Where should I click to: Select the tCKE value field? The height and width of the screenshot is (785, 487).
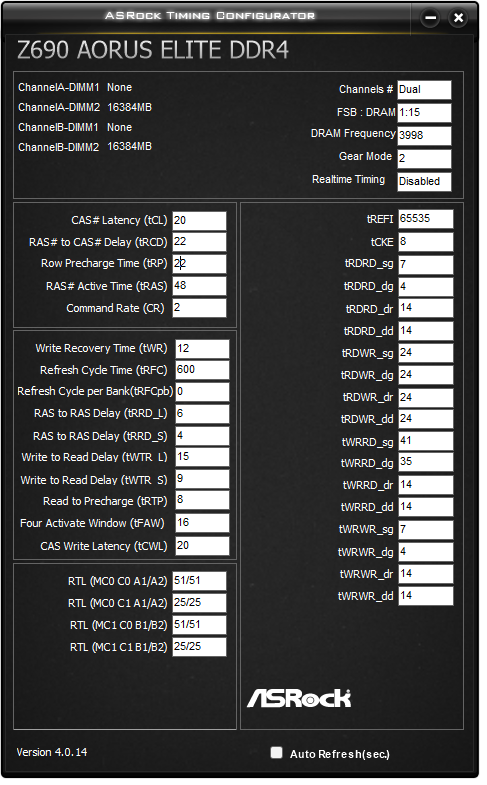(x=426, y=242)
